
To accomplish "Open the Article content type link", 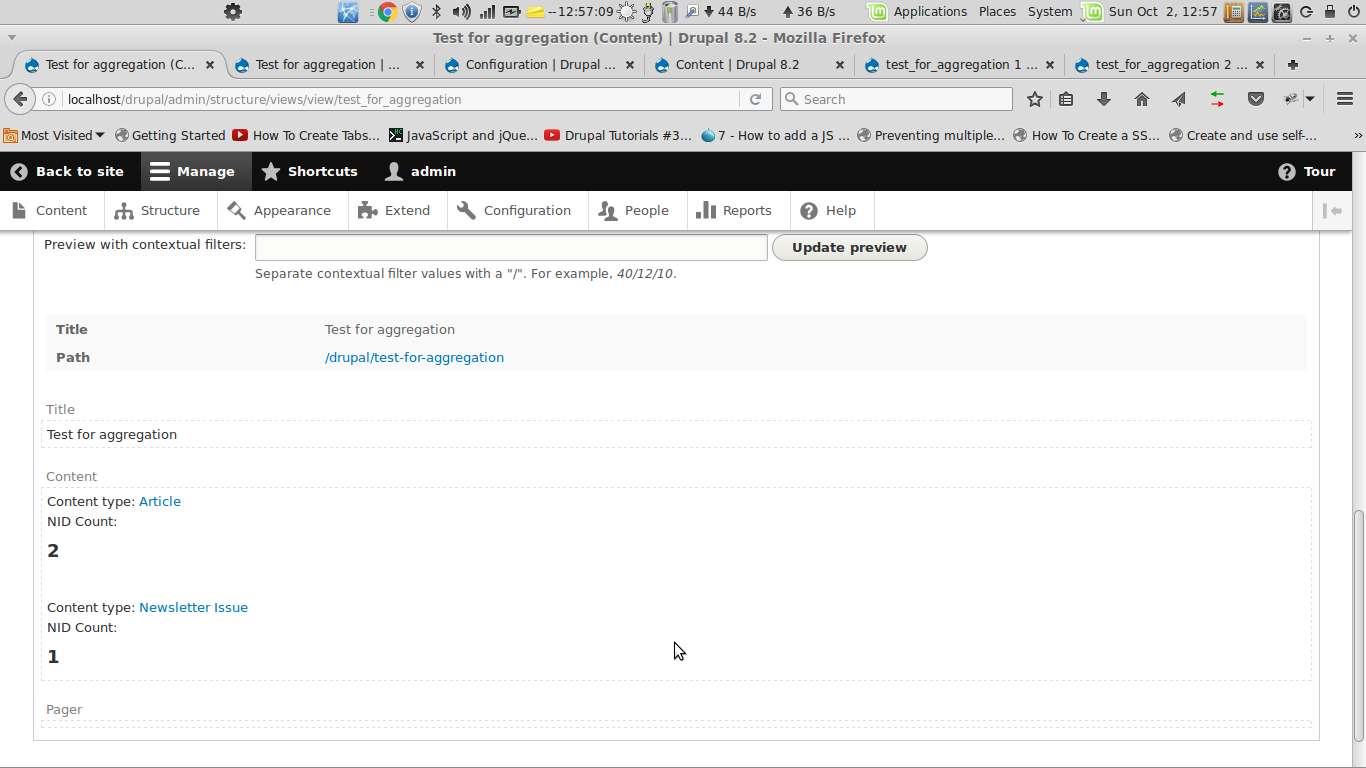I will click(x=159, y=501).
